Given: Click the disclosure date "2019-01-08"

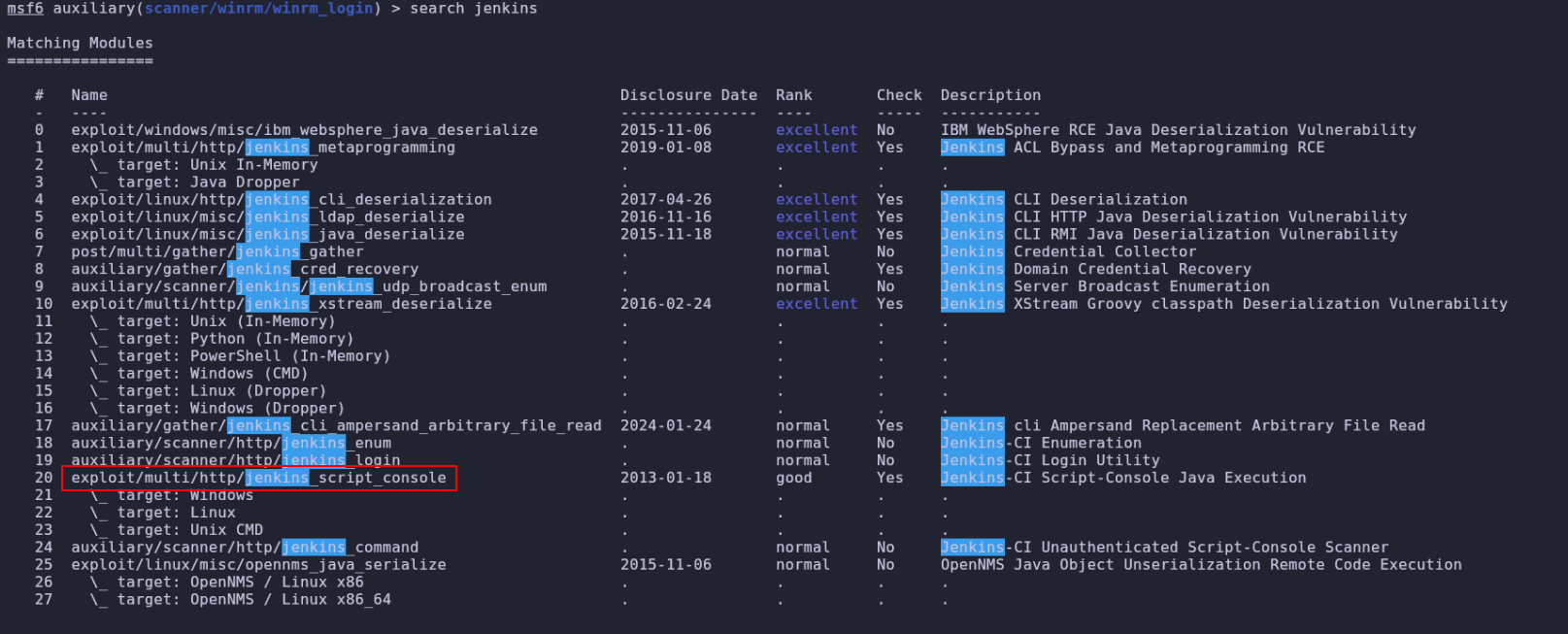Looking at the screenshot, I should pos(666,148).
